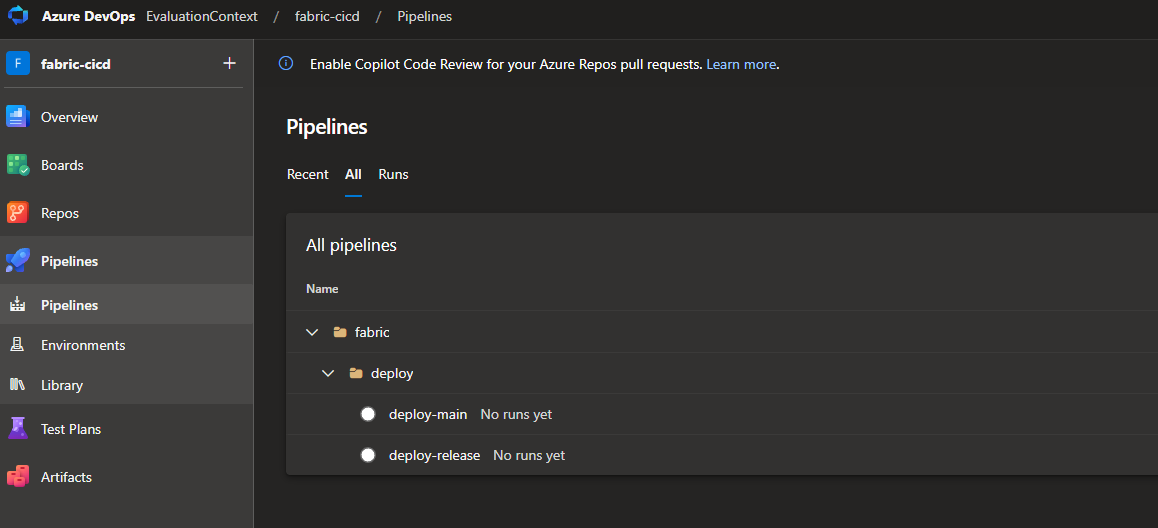
Task: Open the Overview sidebar icon
Action: pyautogui.click(x=17, y=117)
